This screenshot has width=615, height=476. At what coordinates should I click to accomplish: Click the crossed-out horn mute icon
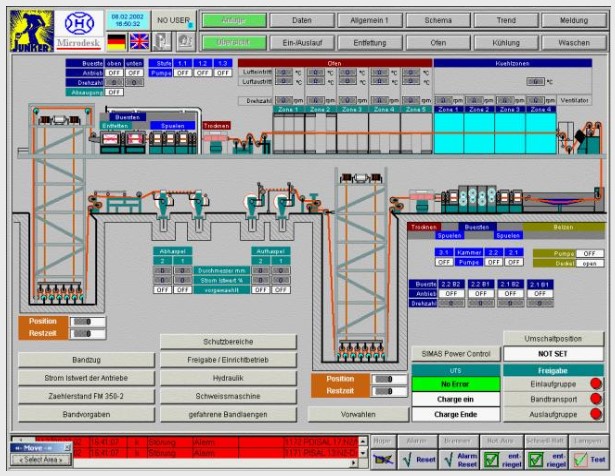[383, 458]
